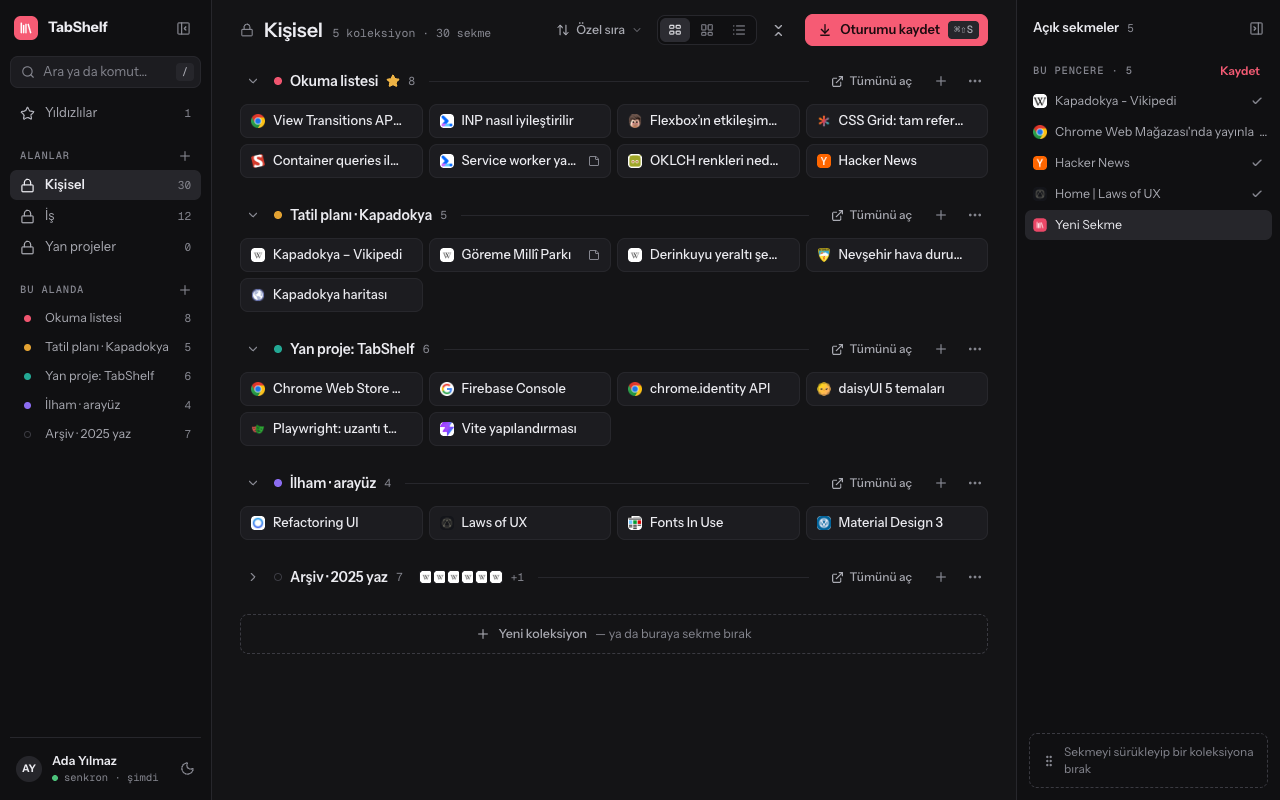Switch to the İş space
The image size is (1280, 800).
click(105, 216)
